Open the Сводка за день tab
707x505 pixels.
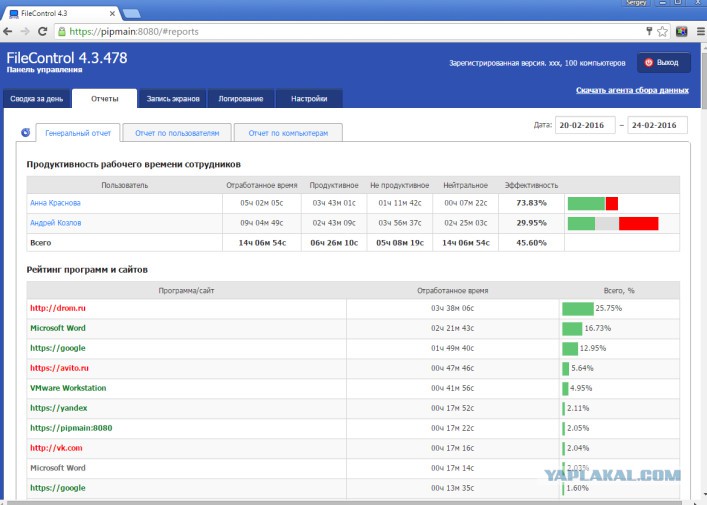pyautogui.click(x=37, y=99)
